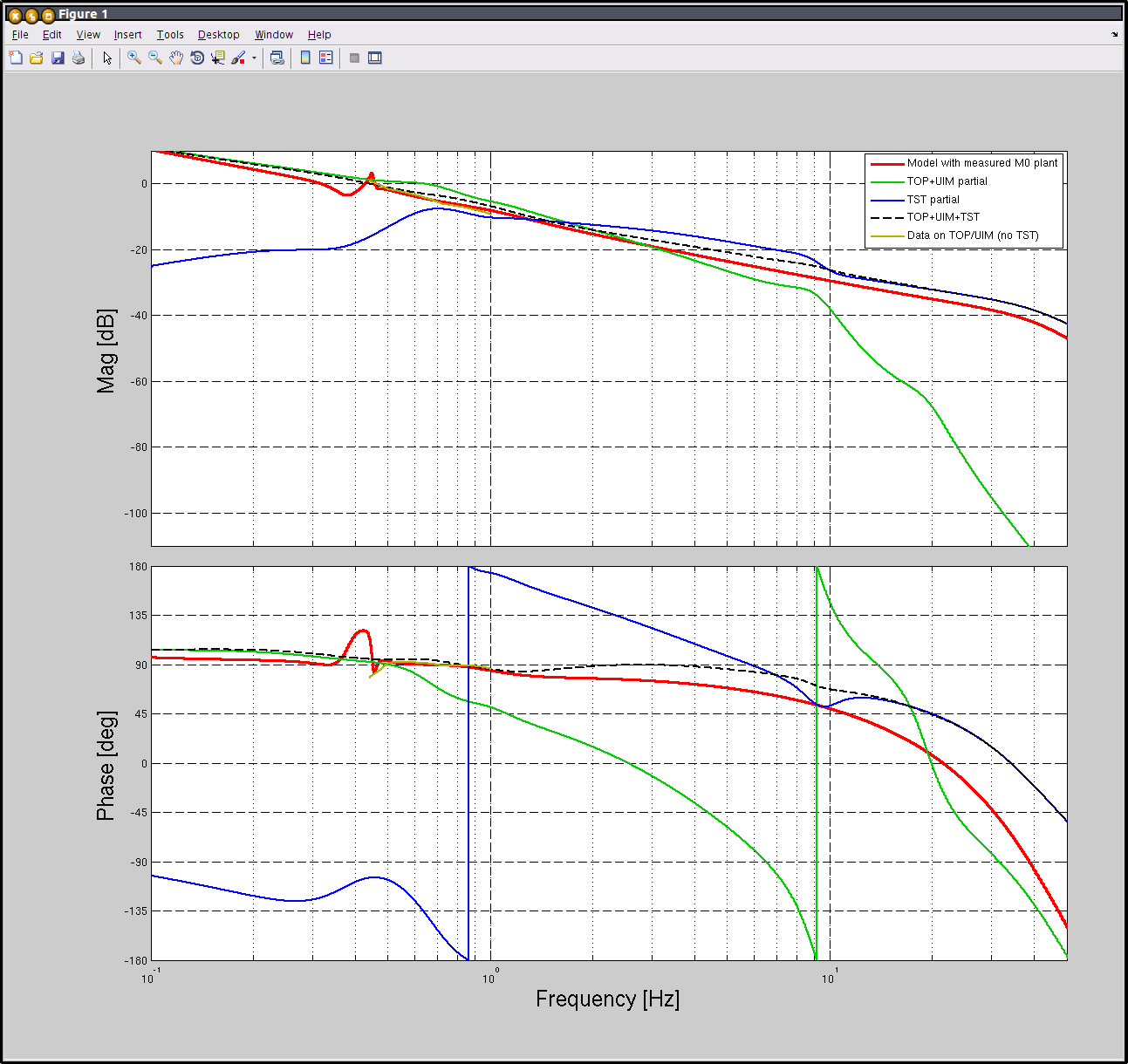The width and height of the screenshot is (1128, 1064).
Task: Click the figure window minimize button
Action: click(x=31, y=15)
